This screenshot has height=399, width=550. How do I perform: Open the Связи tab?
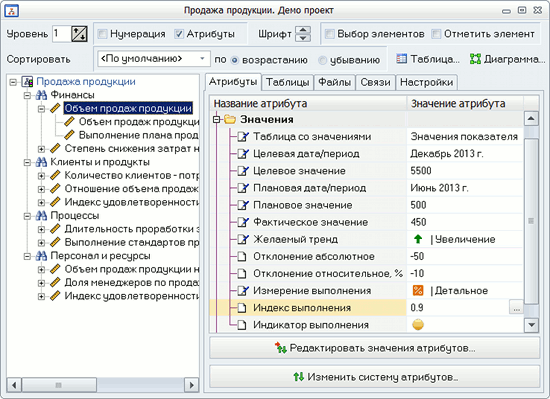375,82
